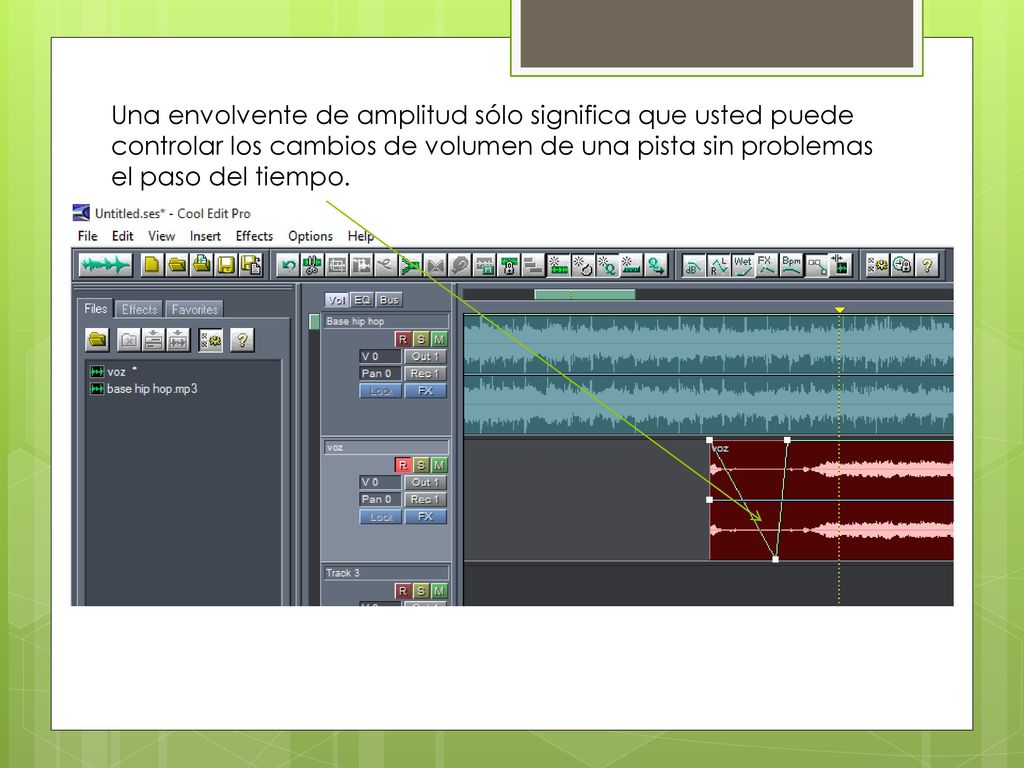Viewport: 1024px width, 768px height.
Task: Open the View menu
Action: 161,236
